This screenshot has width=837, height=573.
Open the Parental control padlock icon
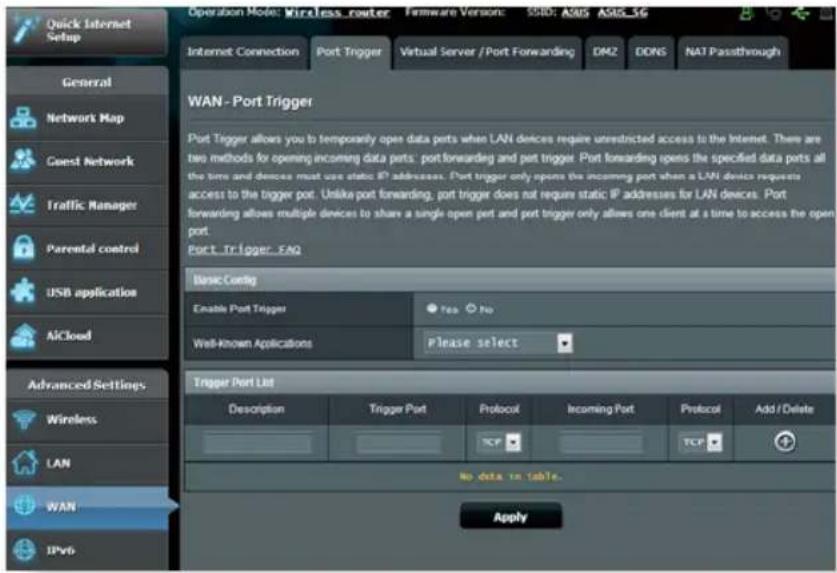[23, 248]
